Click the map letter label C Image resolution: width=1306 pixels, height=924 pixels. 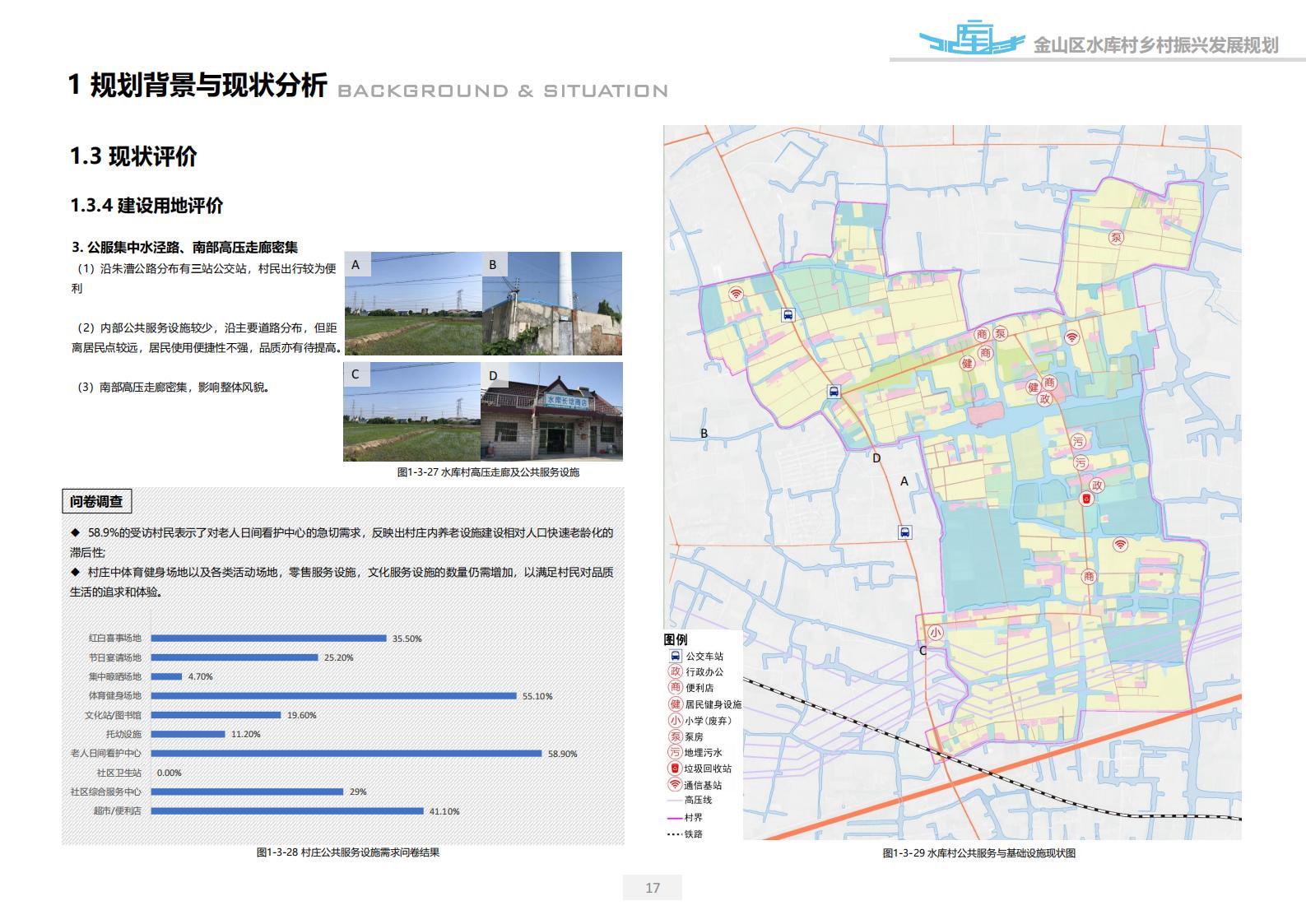923,650
